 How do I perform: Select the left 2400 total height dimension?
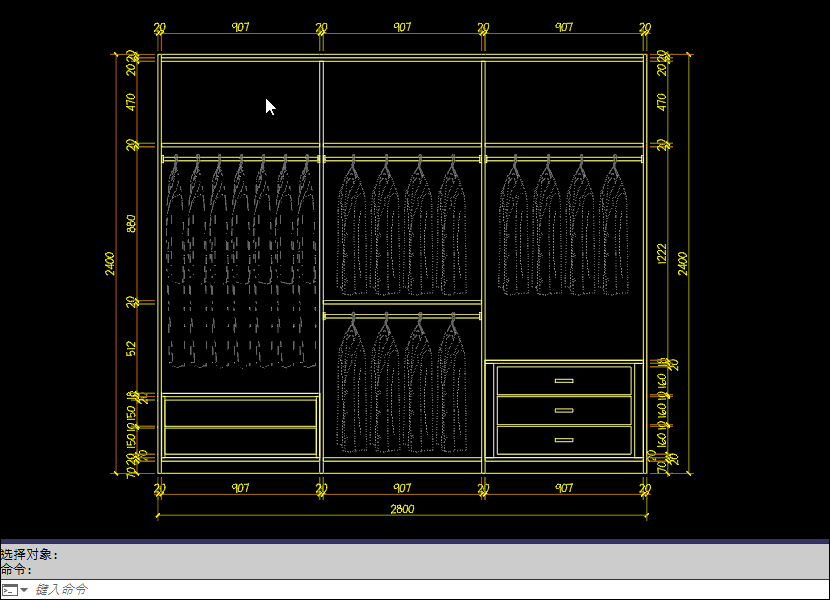(x=110, y=263)
